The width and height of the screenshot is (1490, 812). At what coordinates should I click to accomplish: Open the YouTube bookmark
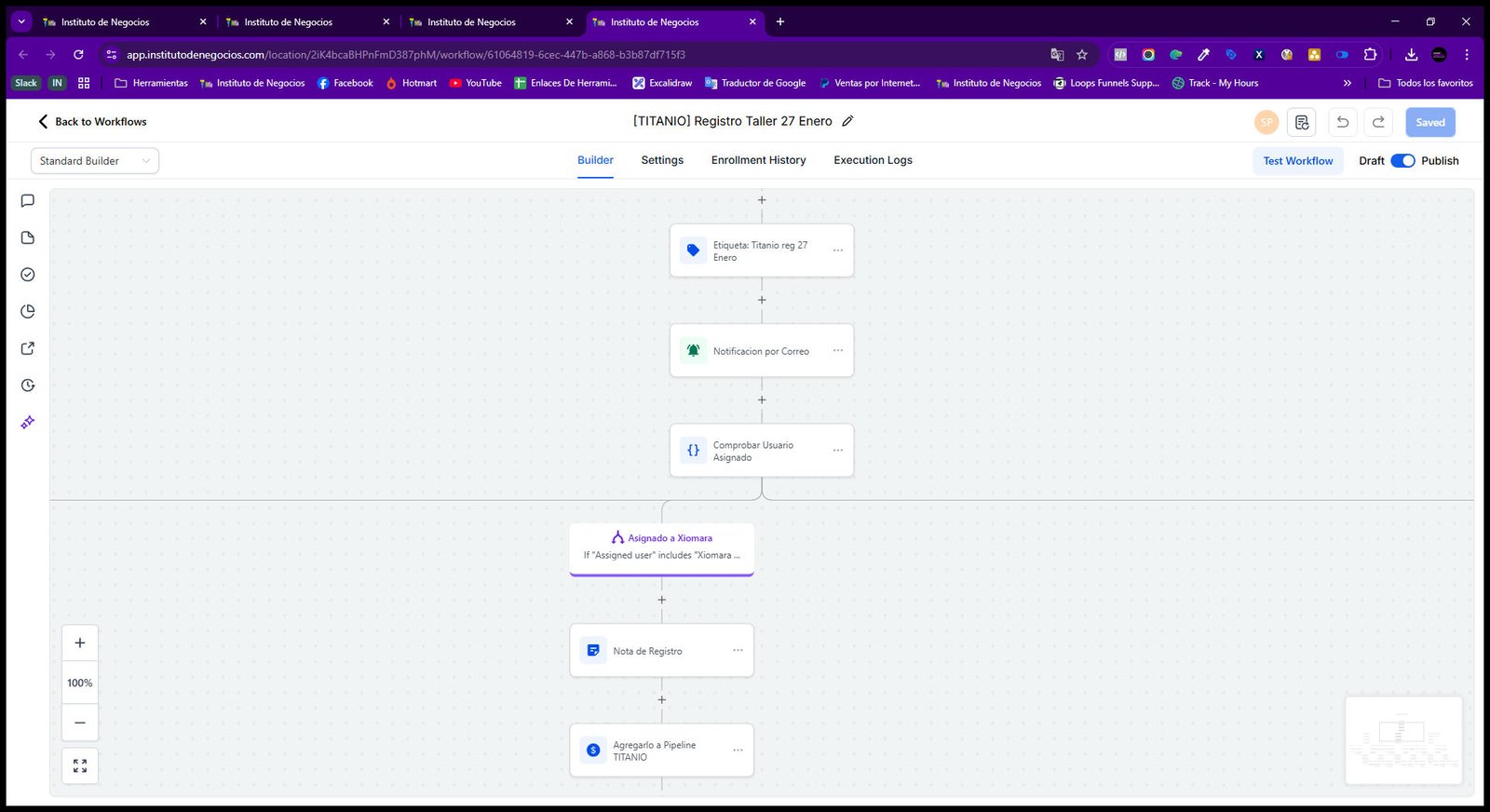[475, 83]
